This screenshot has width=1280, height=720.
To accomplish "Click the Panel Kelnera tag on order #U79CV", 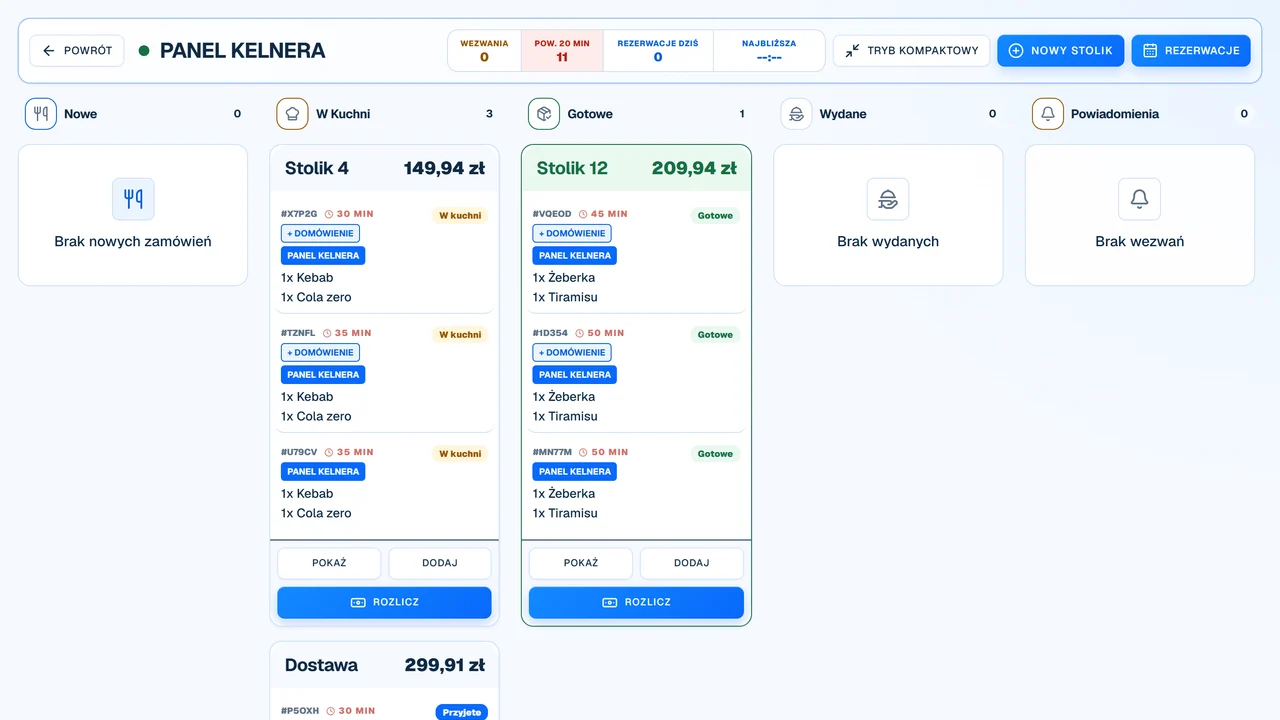I will [323, 472].
